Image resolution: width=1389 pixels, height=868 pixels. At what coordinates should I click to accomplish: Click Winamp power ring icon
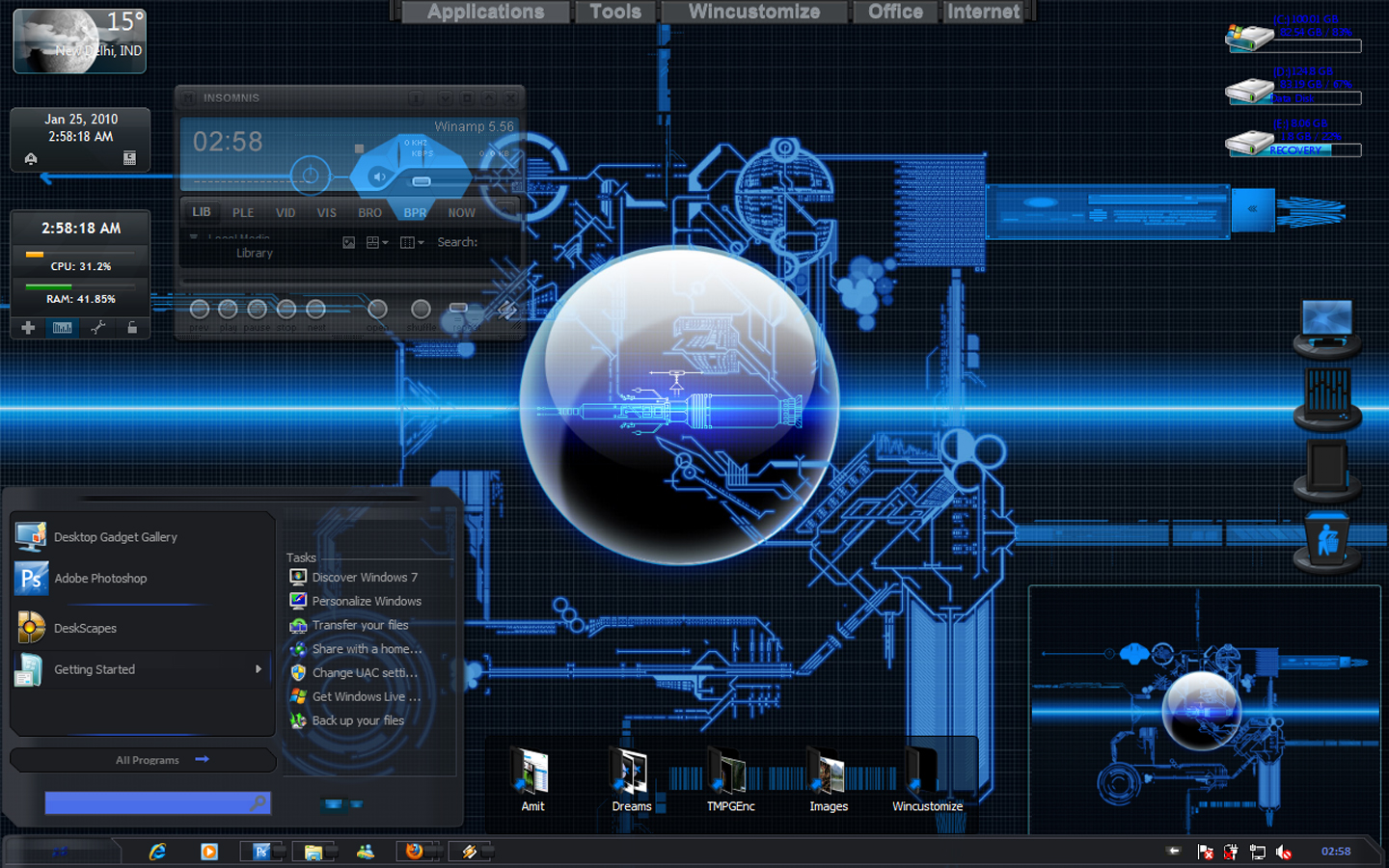click(311, 176)
